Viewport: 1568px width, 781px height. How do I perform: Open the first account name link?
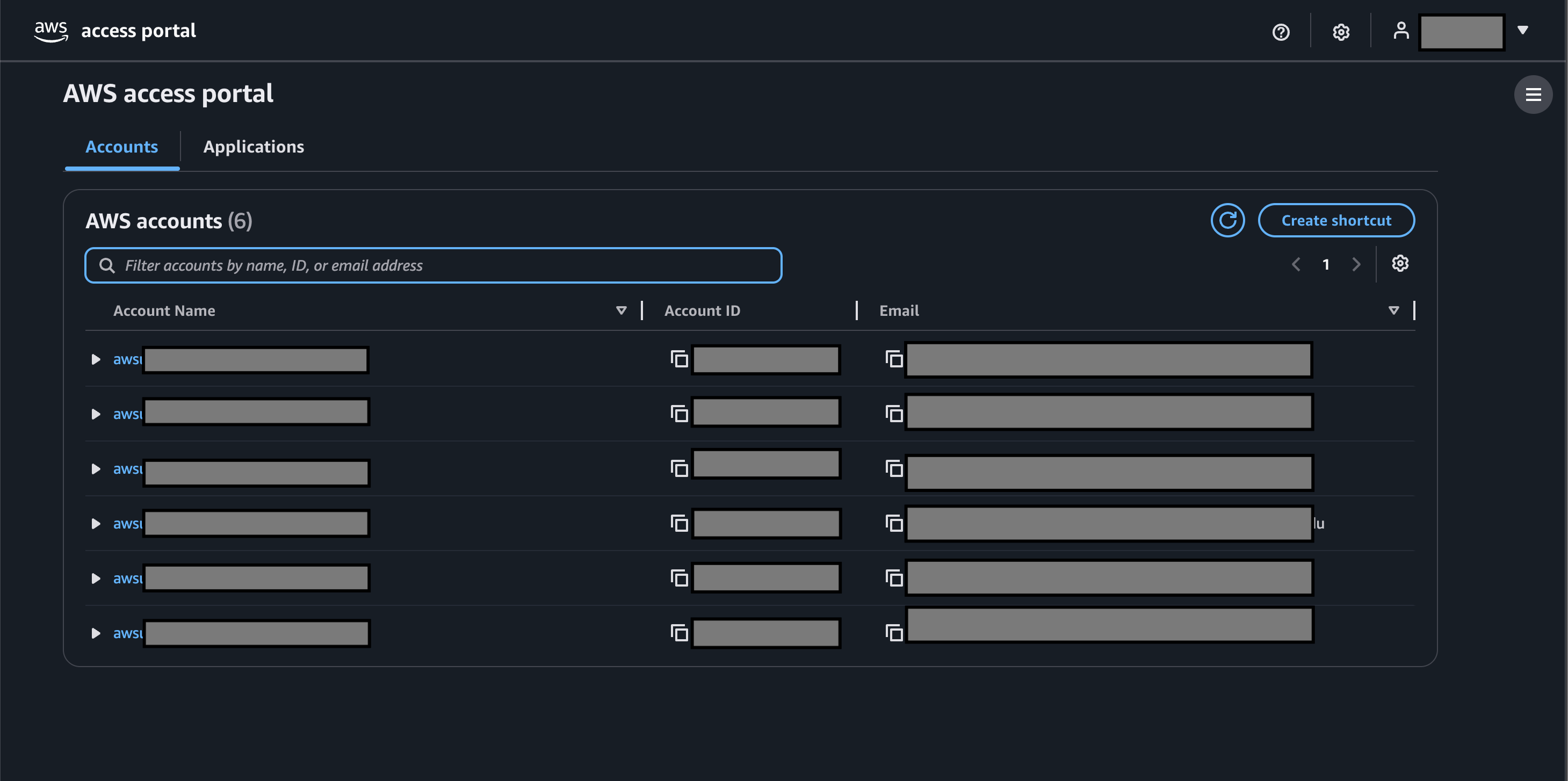tap(241, 360)
